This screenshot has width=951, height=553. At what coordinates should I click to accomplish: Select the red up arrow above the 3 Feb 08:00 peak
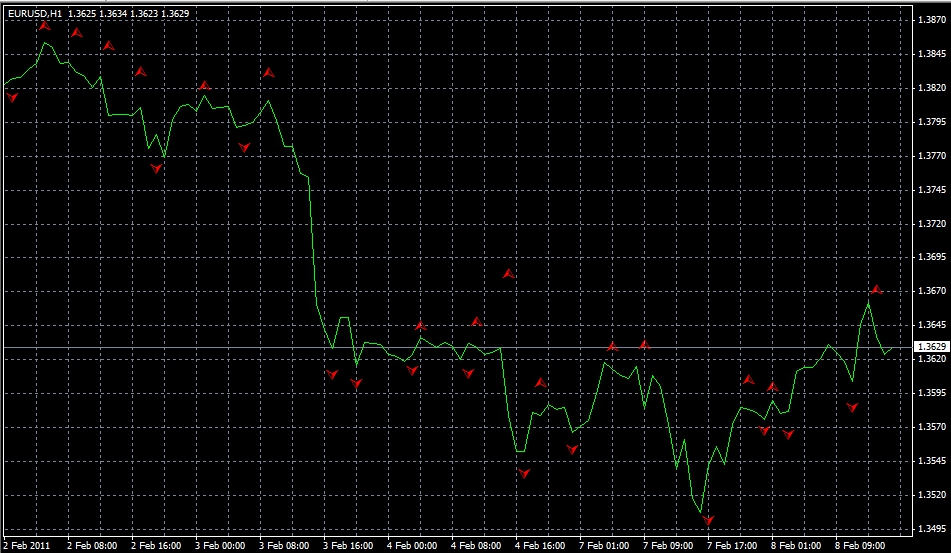268,73
